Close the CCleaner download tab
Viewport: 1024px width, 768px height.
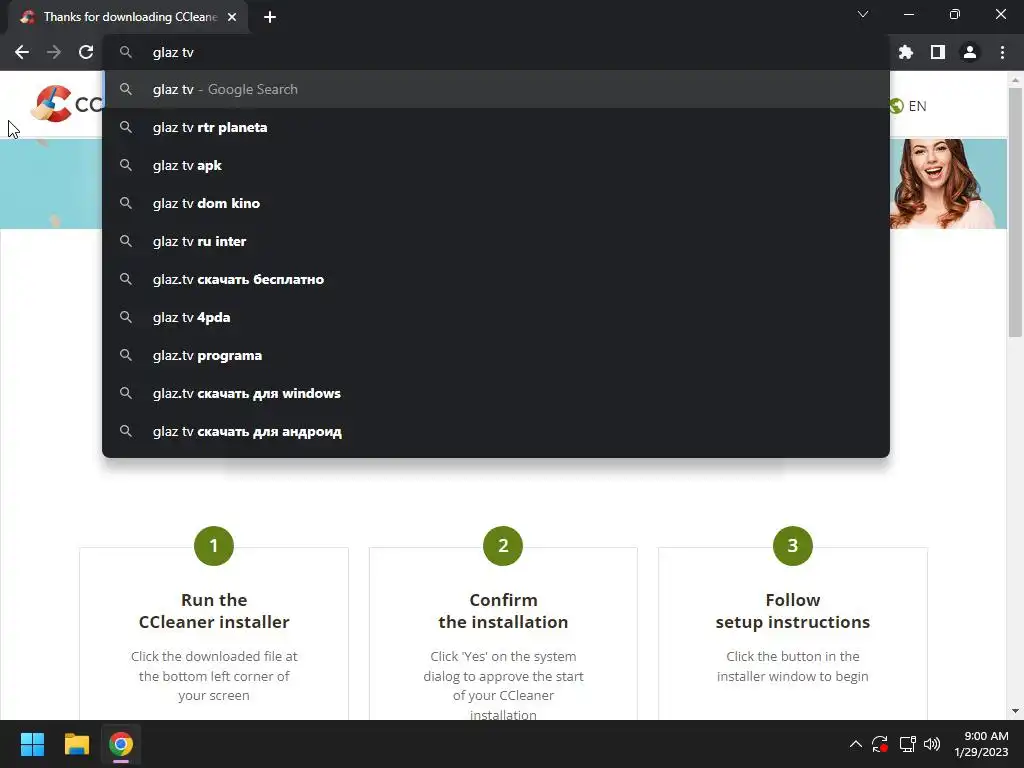tap(232, 17)
